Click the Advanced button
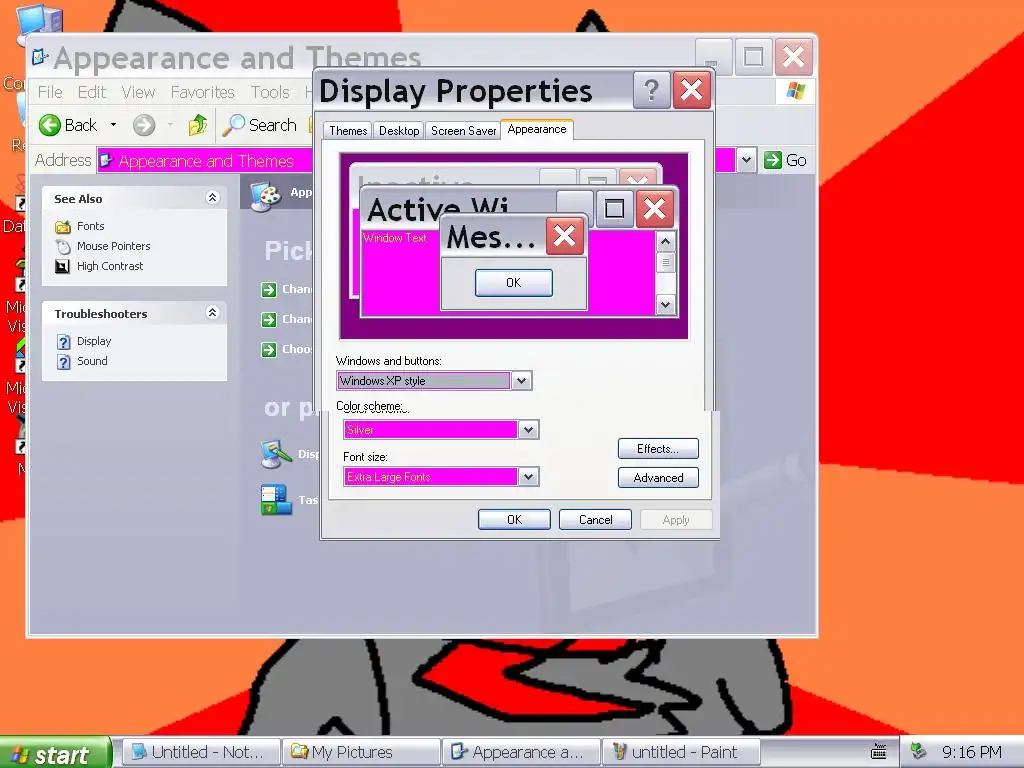 tap(658, 477)
